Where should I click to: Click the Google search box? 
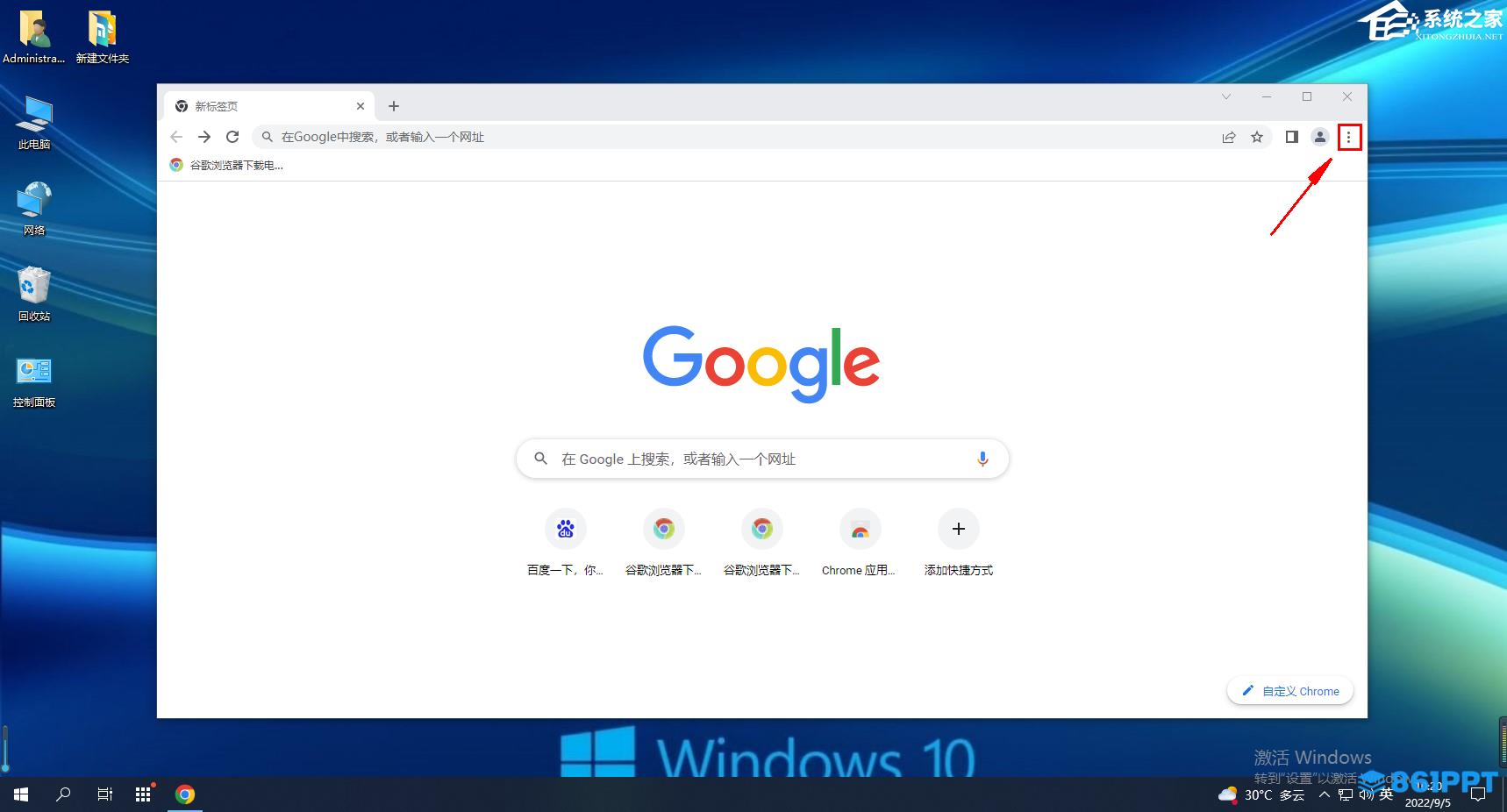pyautogui.click(x=762, y=459)
